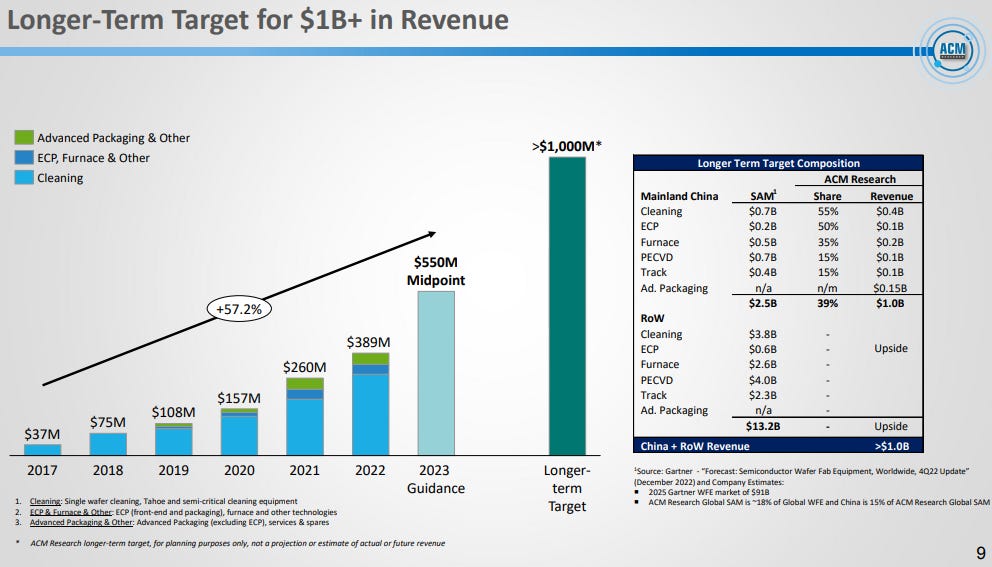Viewport: 992px width, 567px height.
Task: Click the 'Longer Term Target Composition' table header
Action: tap(778, 163)
